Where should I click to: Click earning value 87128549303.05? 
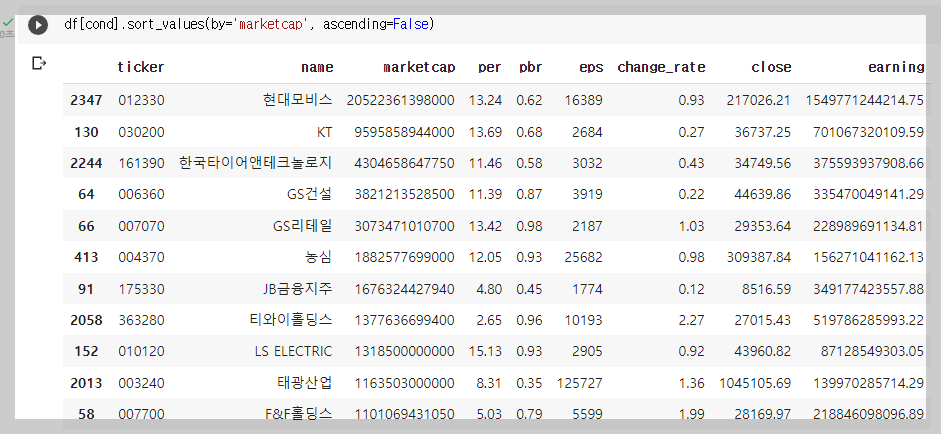(x=873, y=351)
